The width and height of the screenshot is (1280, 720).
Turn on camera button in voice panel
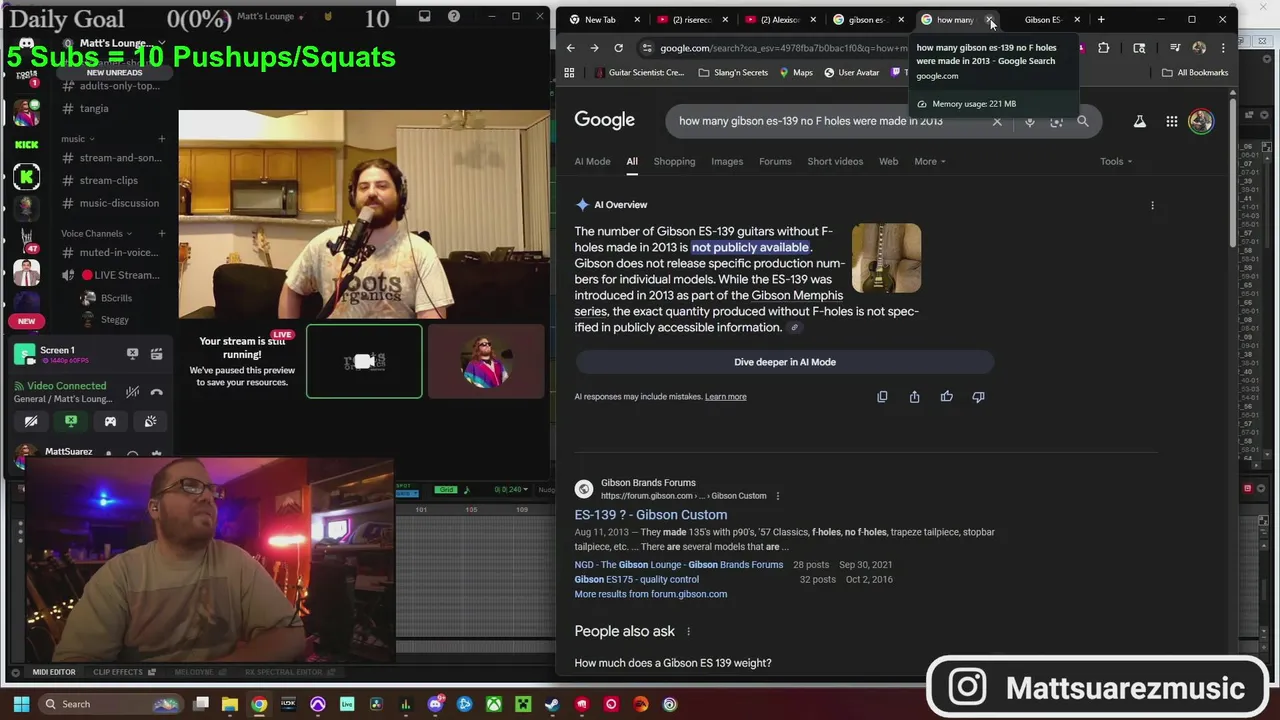coord(31,421)
